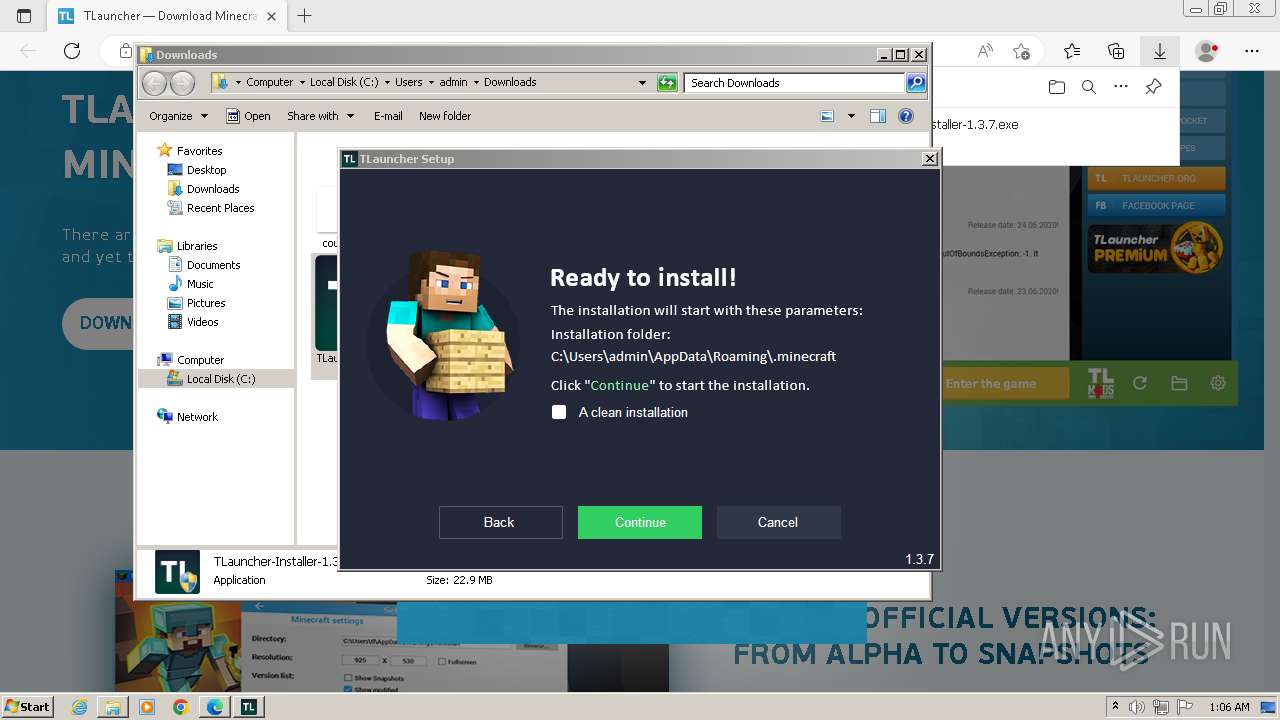Click the Explorer back navigation arrow
This screenshot has width=1280, height=720.
[x=155, y=83]
